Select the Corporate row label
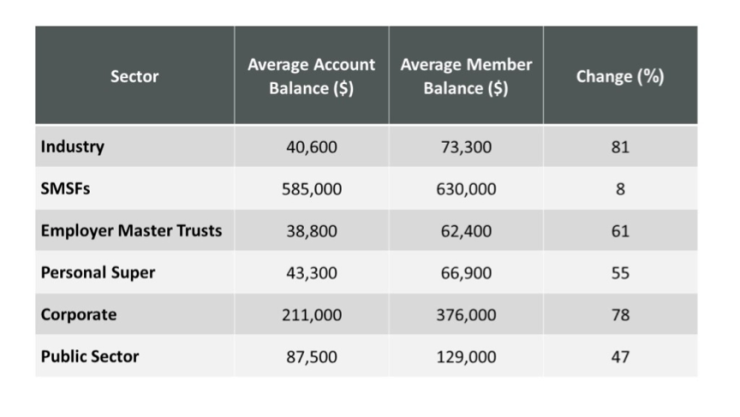This screenshot has height=417, width=740. click(79, 314)
